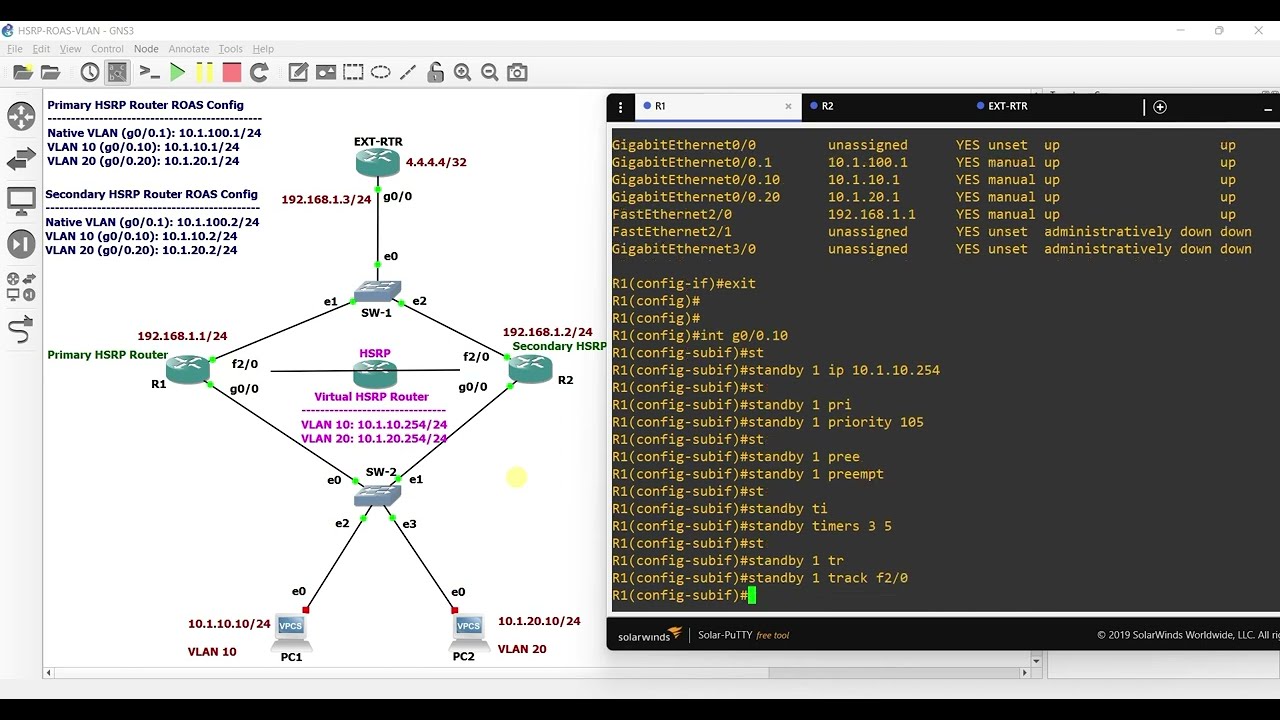Click the Zoom in magnifier

click(462, 72)
